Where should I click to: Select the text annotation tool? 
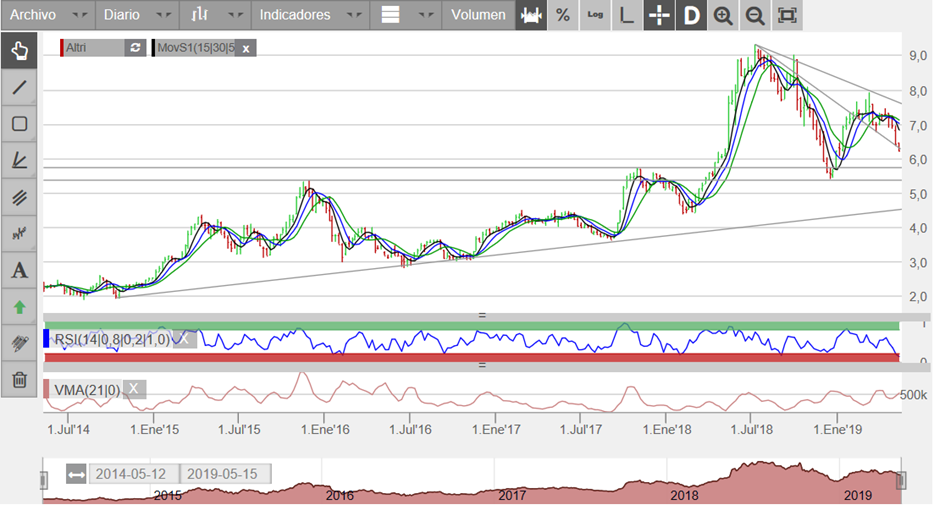pyautogui.click(x=19, y=270)
